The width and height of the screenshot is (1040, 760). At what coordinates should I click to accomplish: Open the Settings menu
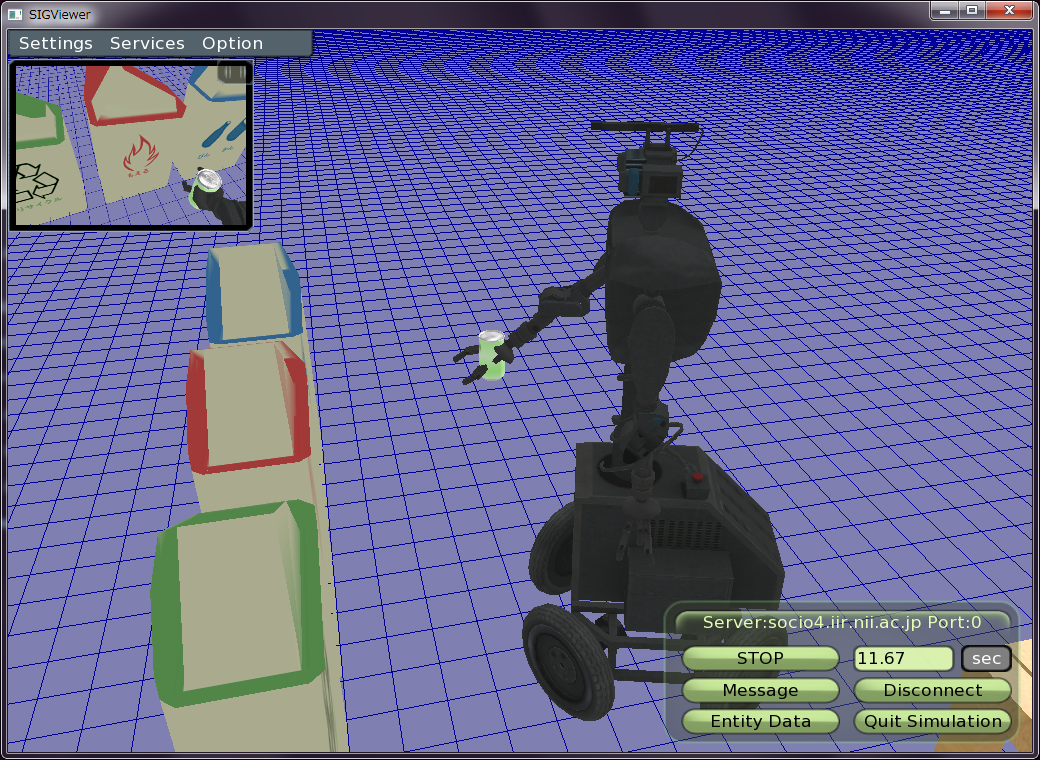(x=56, y=44)
